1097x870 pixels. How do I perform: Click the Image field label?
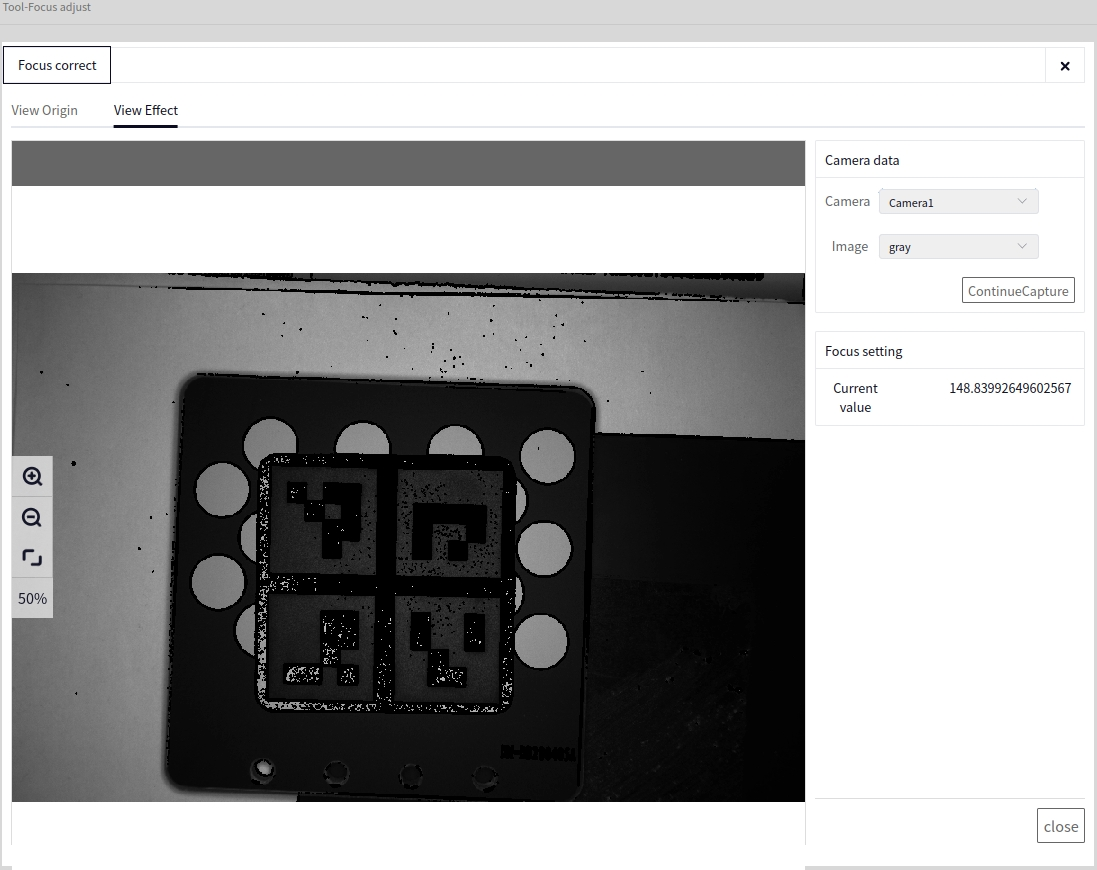click(x=849, y=246)
